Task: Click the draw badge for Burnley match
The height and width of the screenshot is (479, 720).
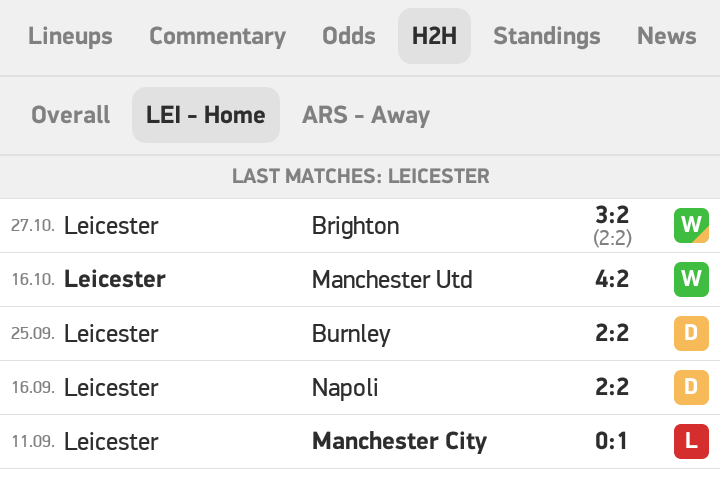Action: [691, 333]
